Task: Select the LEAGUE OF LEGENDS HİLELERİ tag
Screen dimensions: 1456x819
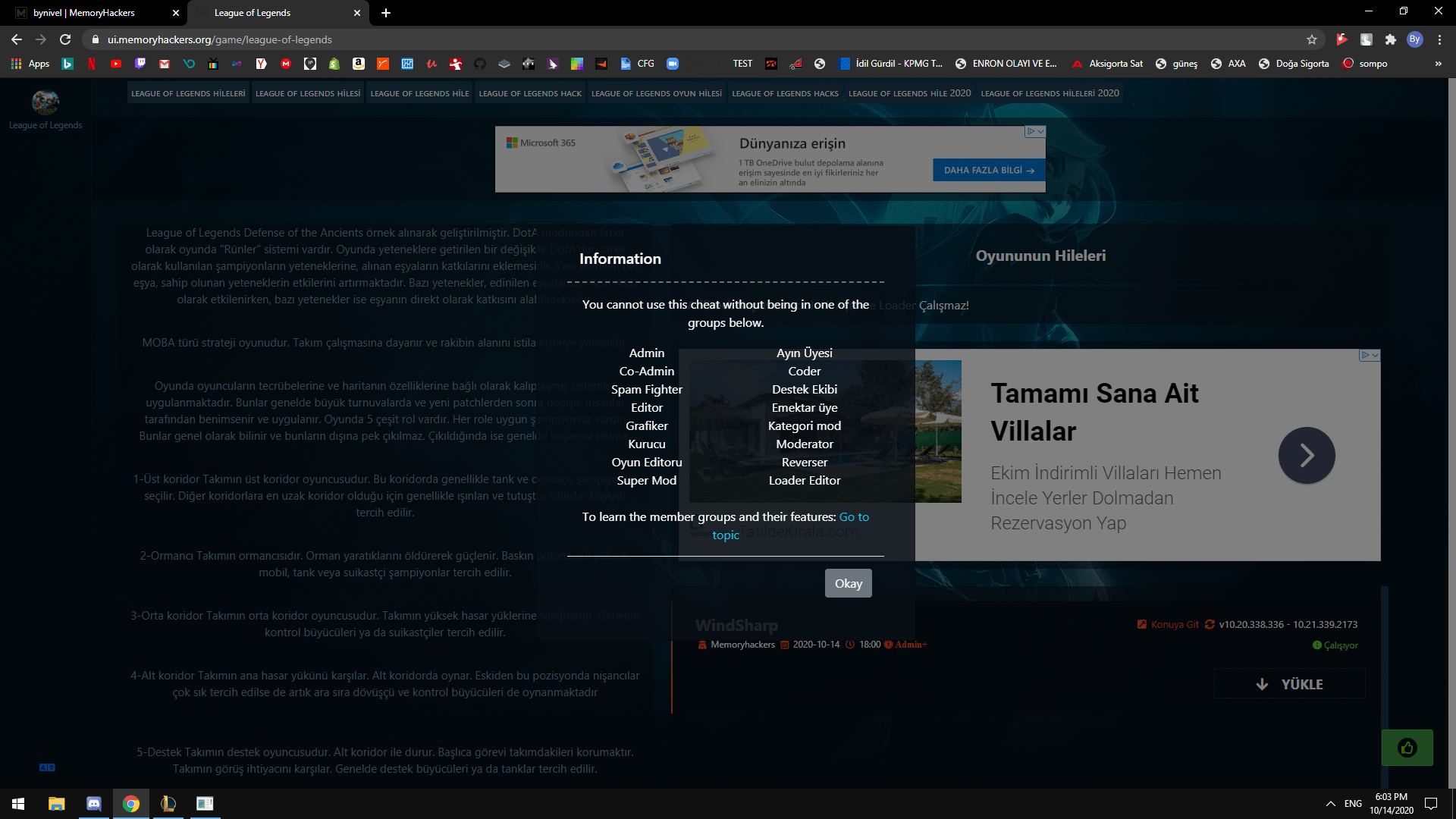Action: (x=188, y=93)
